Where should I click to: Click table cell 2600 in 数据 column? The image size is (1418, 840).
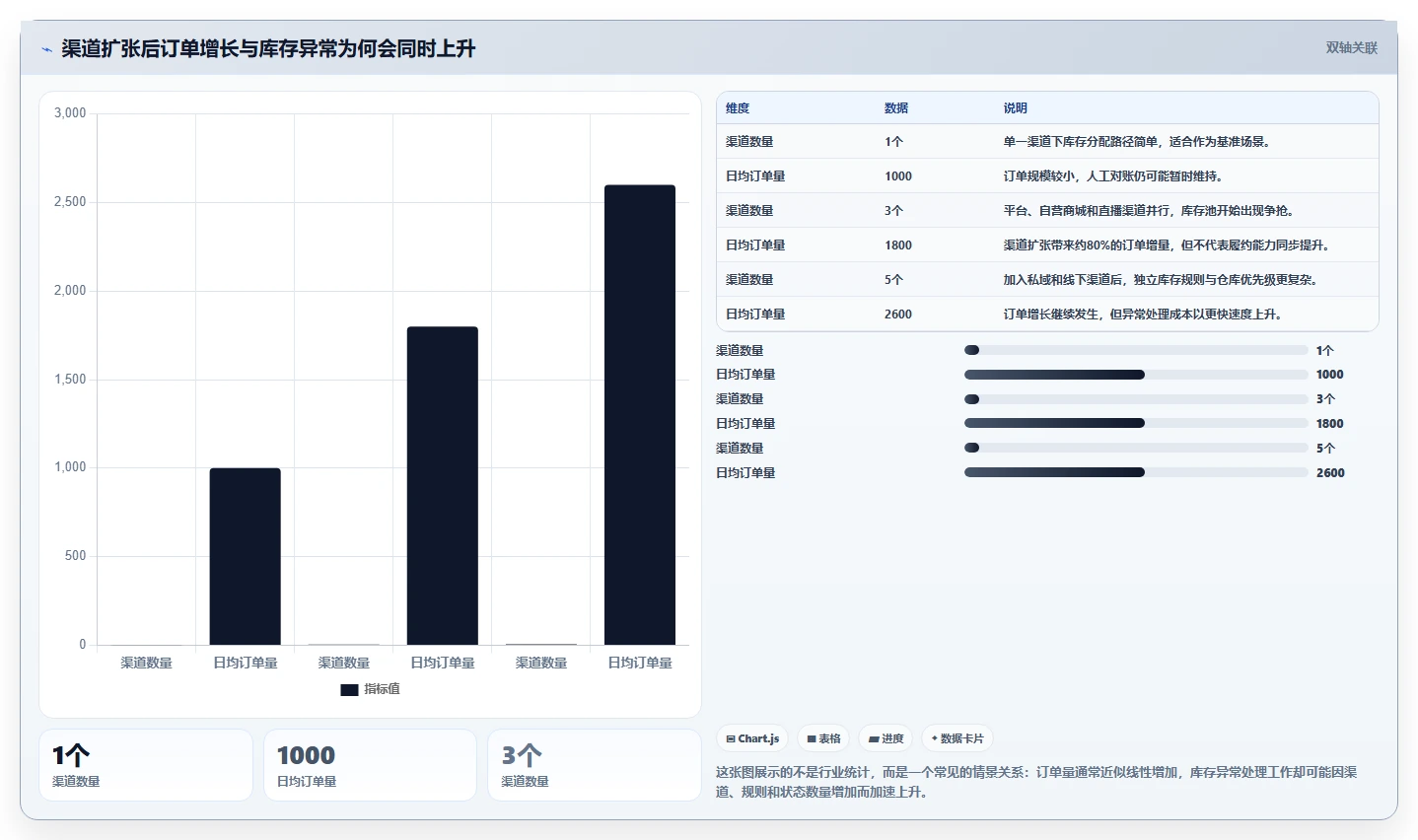pyautogui.click(x=898, y=315)
